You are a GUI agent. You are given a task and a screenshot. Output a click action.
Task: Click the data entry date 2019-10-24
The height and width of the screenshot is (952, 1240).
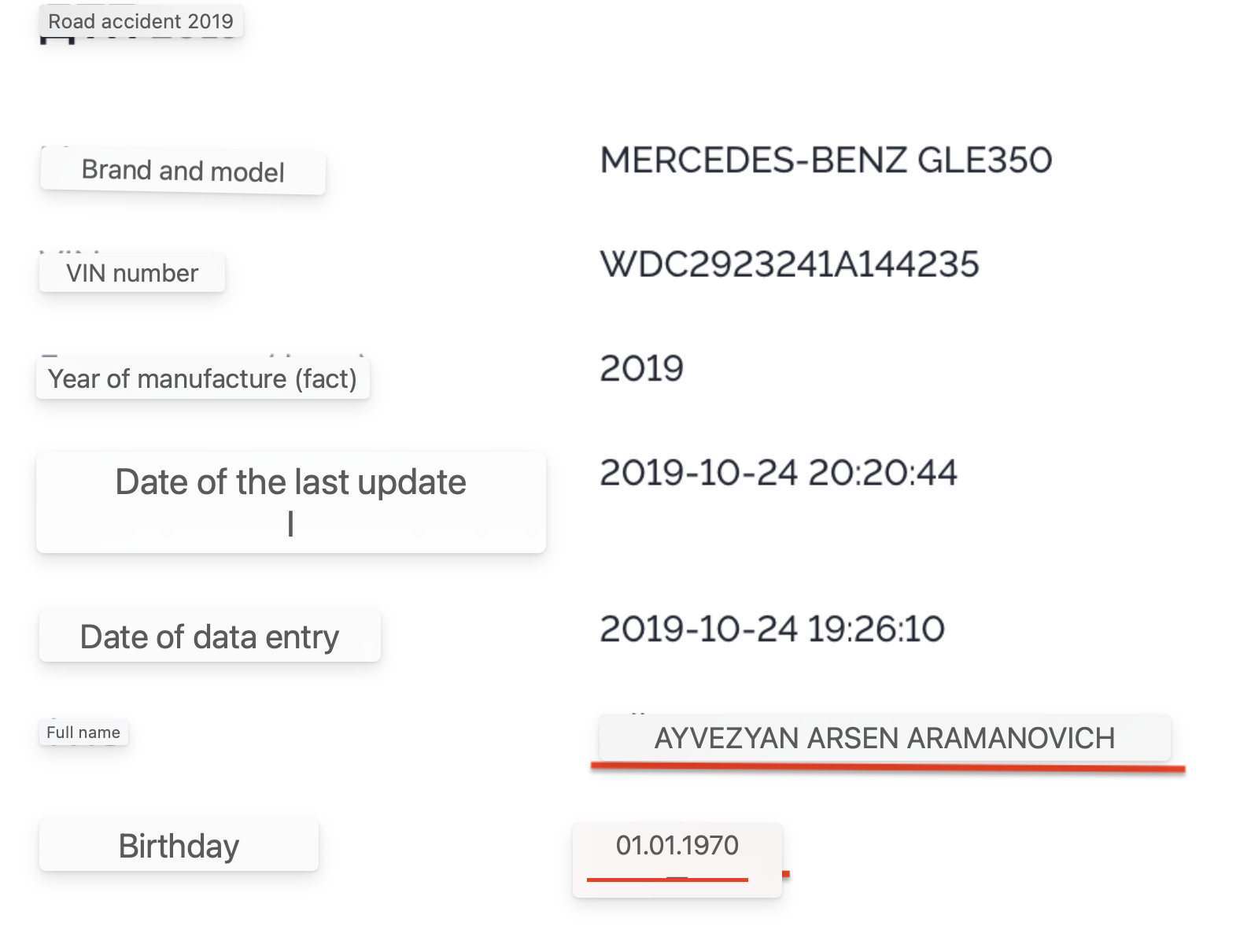[x=699, y=629]
